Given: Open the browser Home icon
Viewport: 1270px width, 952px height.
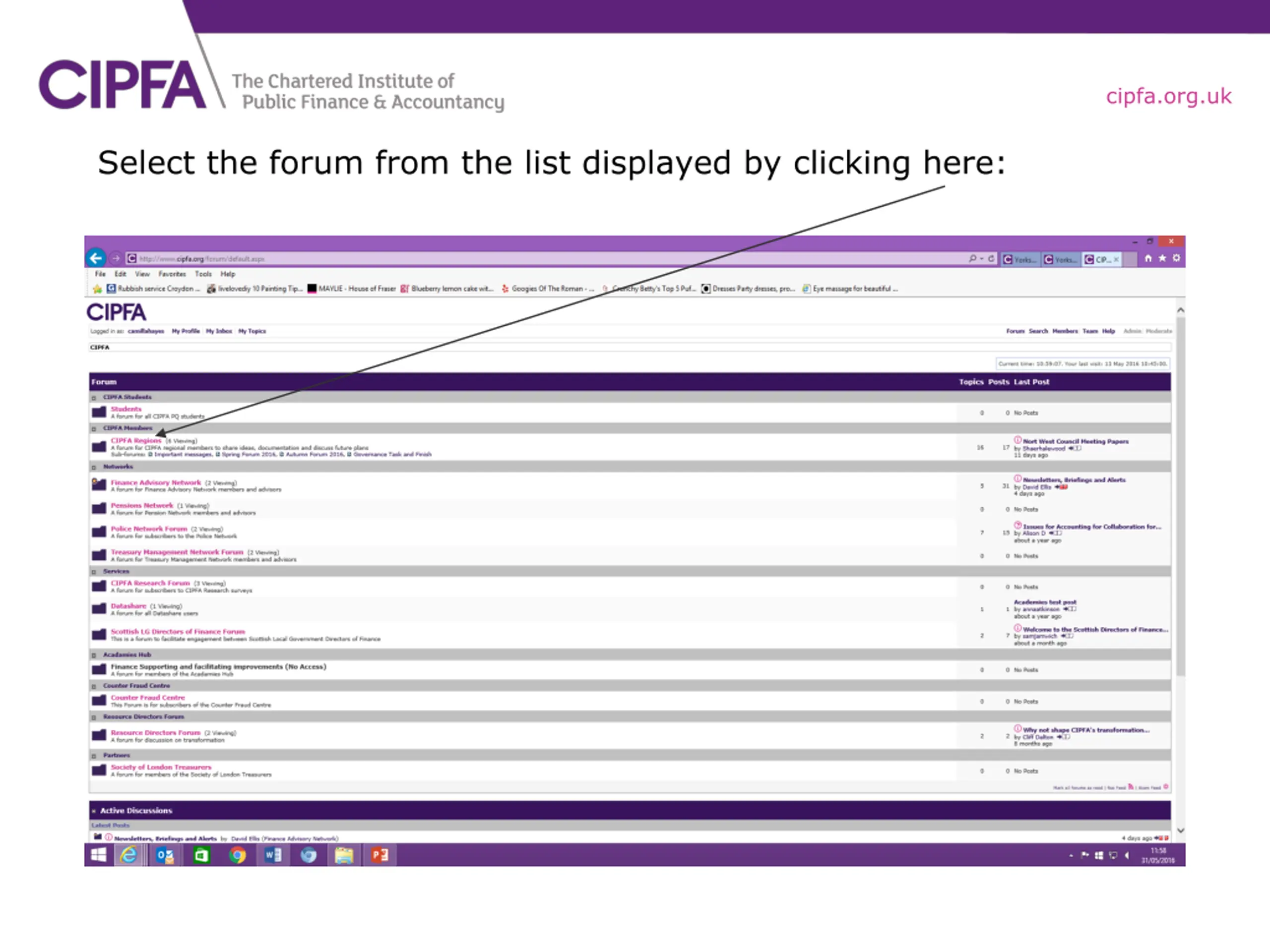Looking at the screenshot, I should (x=1147, y=258).
